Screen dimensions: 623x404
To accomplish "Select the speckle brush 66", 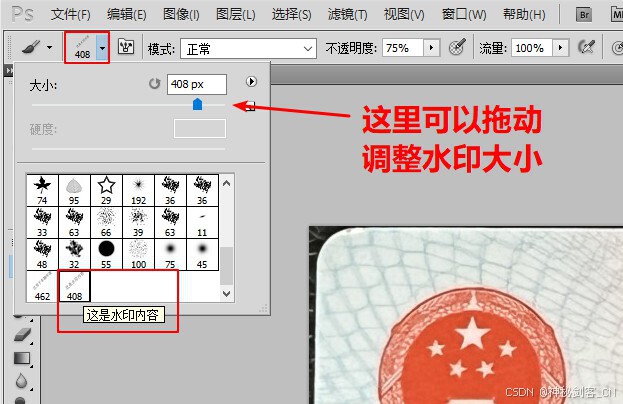I will 106,222.
